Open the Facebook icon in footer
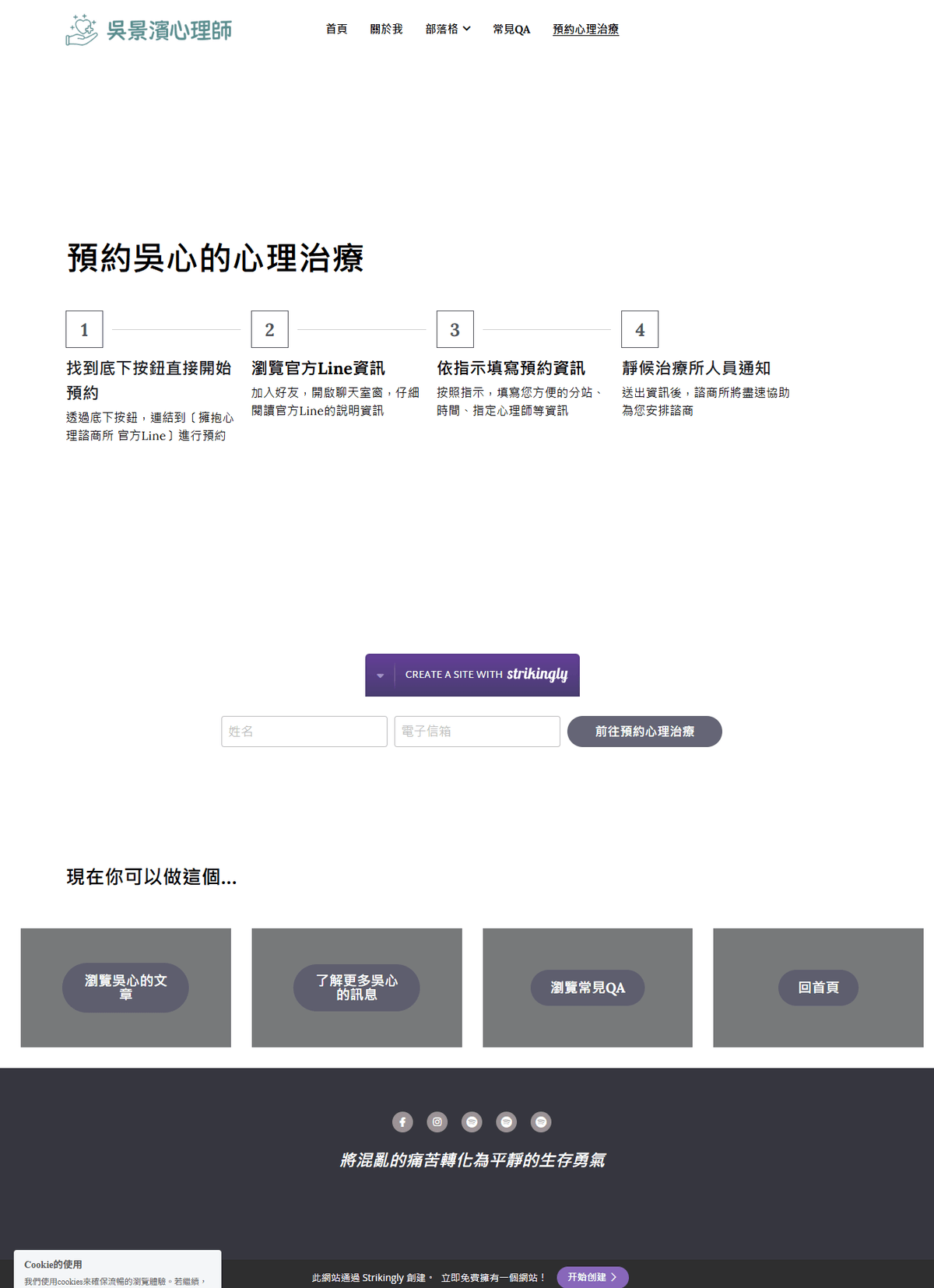Image resolution: width=934 pixels, height=1288 pixels. tap(402, 1121)
